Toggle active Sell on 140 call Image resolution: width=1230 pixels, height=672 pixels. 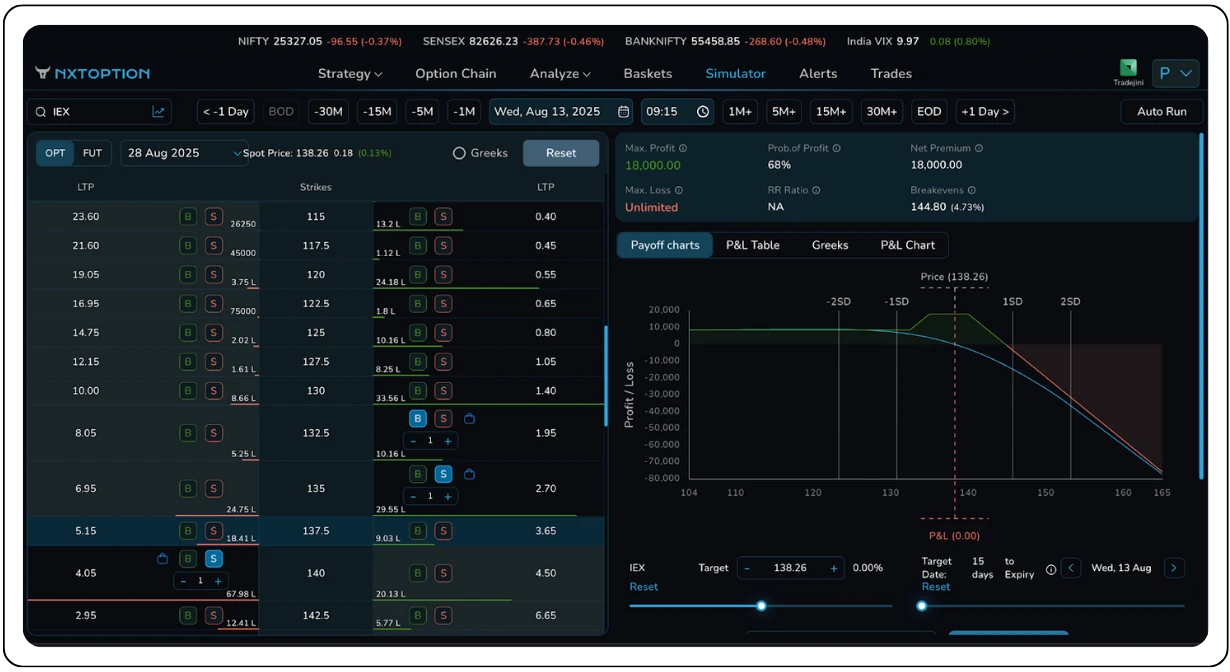pos(213,559)
